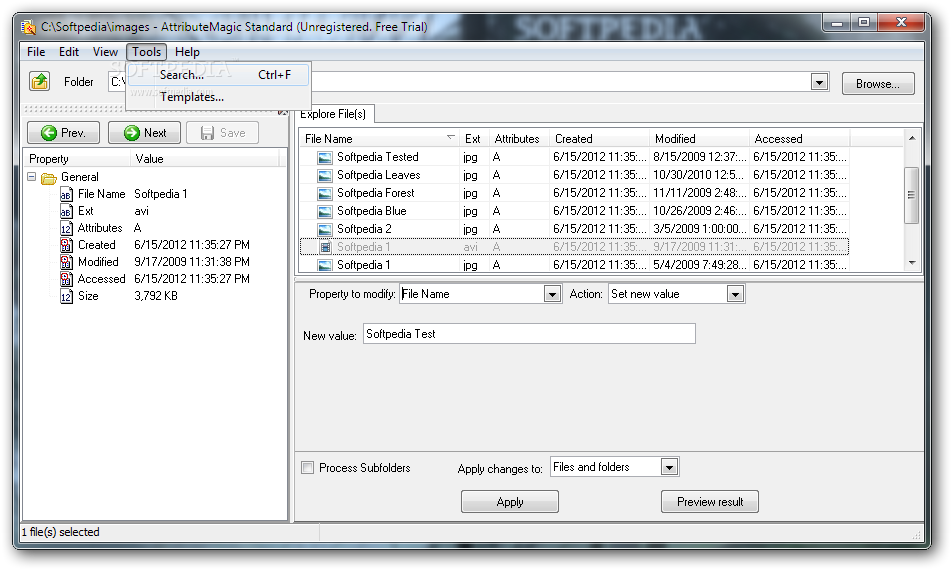952x570 pixels.
Task: Click the Ext column header
Action: pyautogui.click(x=474, y=139)
